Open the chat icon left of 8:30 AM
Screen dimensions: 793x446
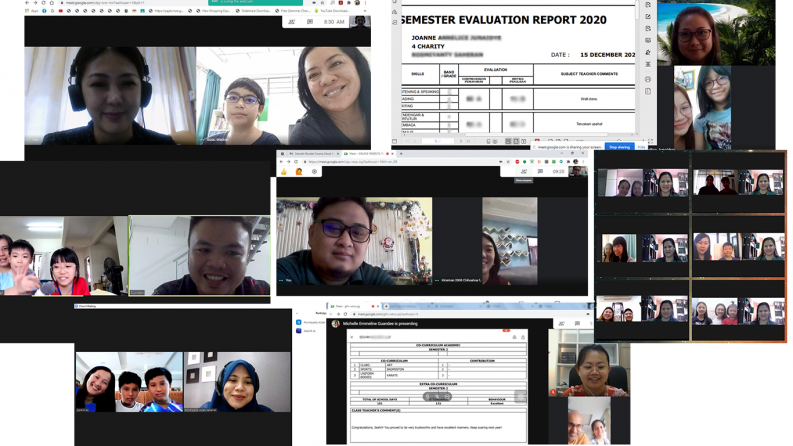pos(307,21)
